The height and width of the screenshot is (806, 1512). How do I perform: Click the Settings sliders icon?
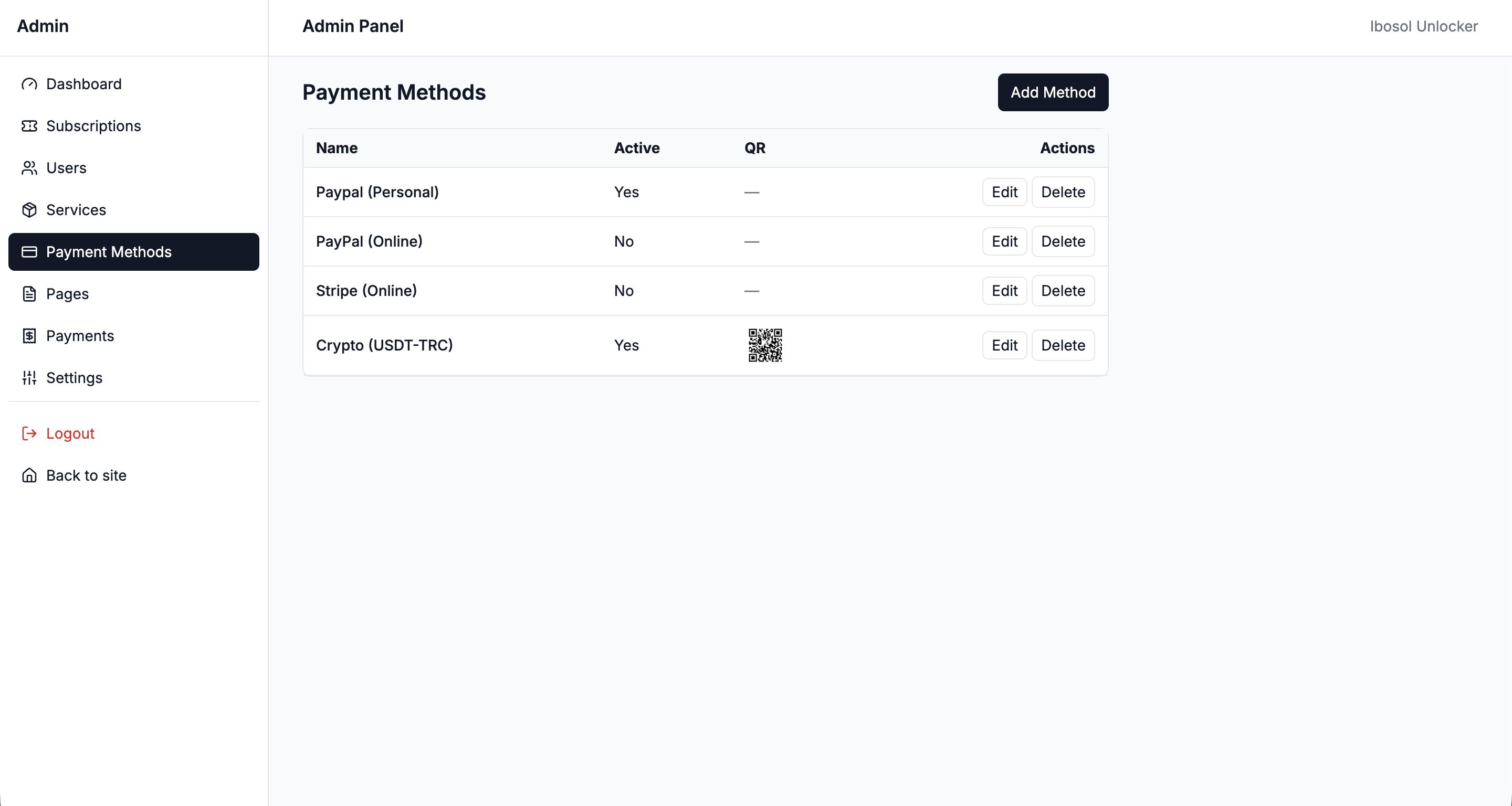(x=29, y=378)
